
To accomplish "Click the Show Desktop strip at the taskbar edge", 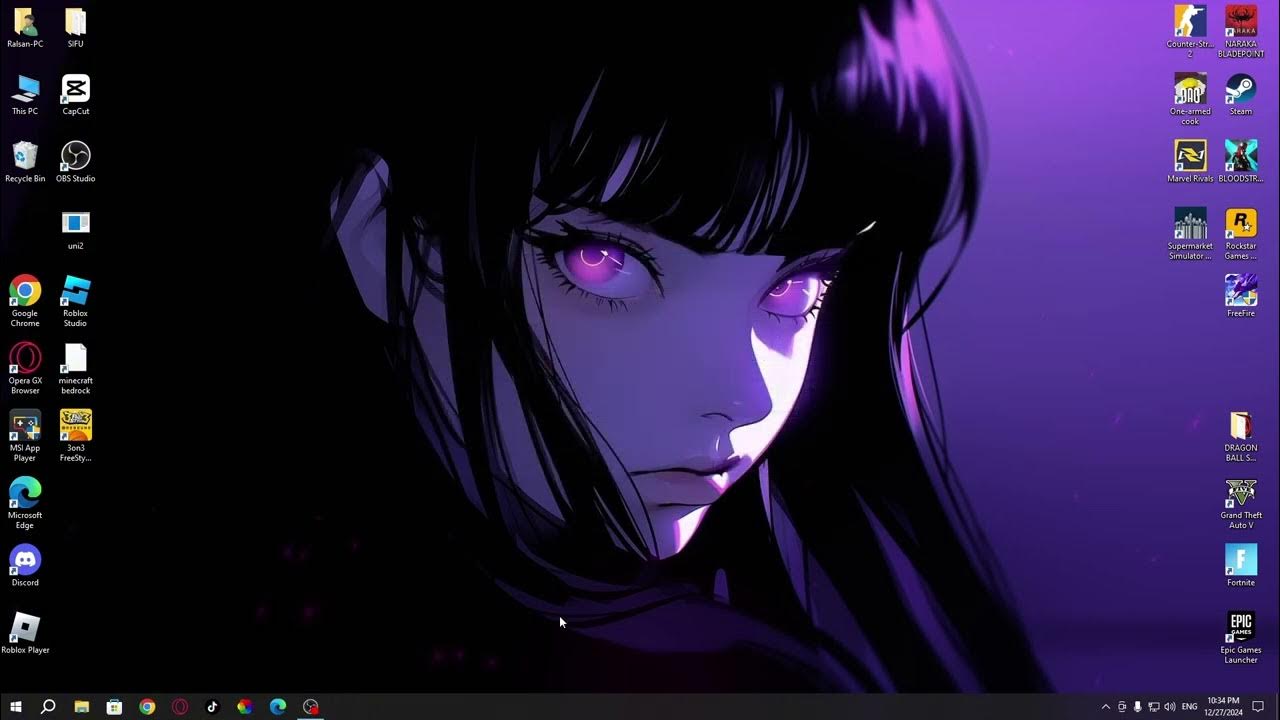I will [1277, 707].
